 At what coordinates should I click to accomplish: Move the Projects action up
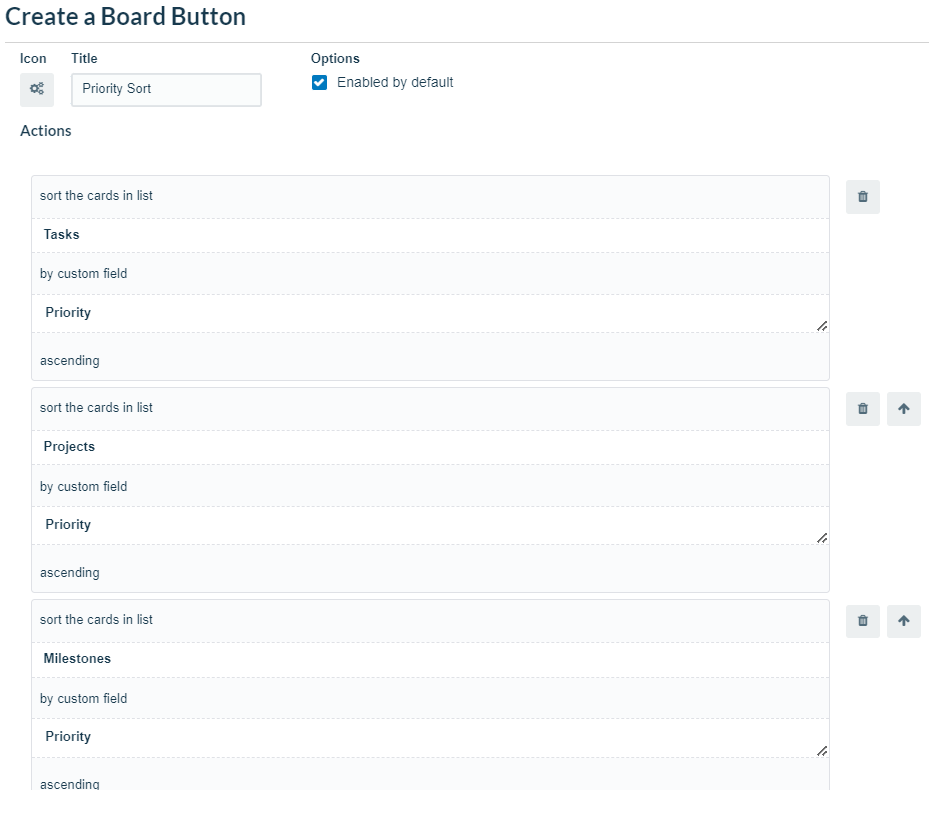click(903, 408)
